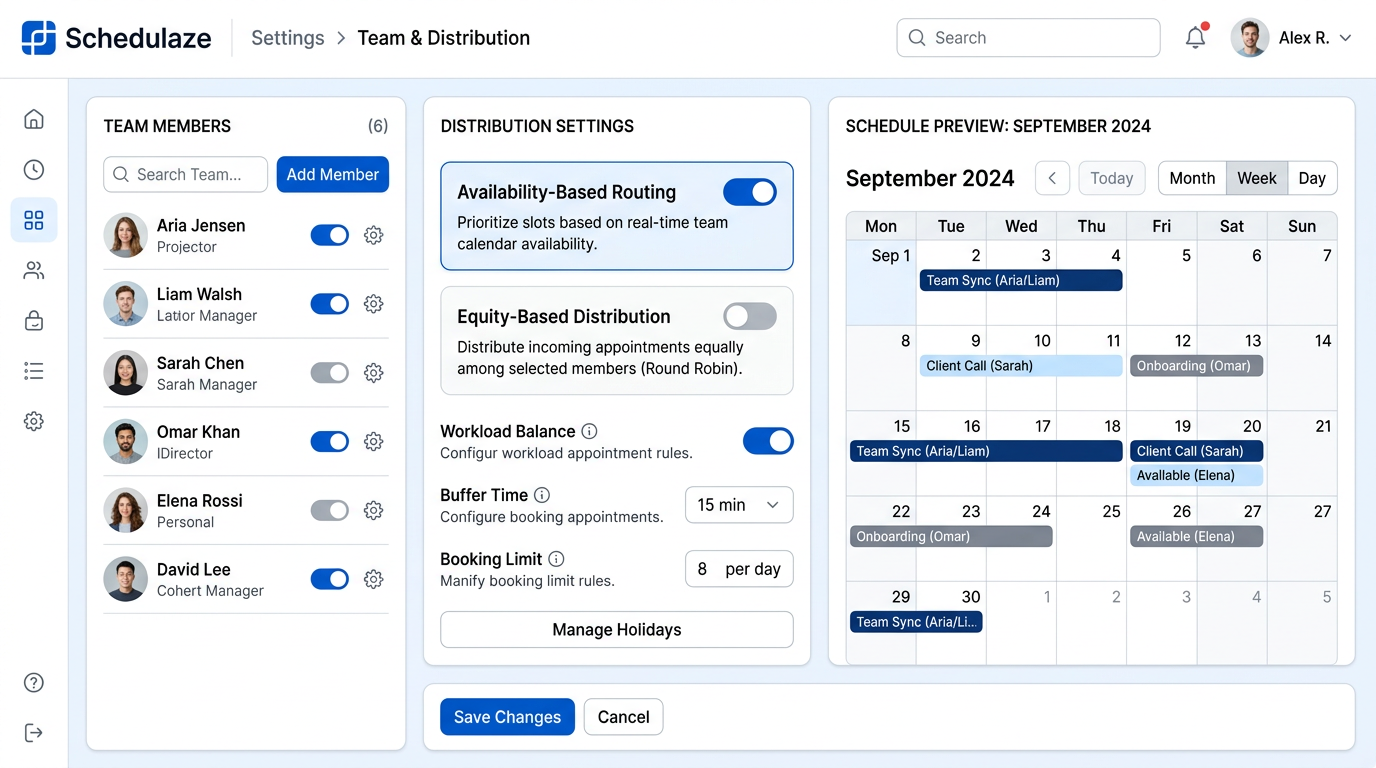Click the Workload Balance info icon
1376x768 pixels.
[x=589, y=432]
